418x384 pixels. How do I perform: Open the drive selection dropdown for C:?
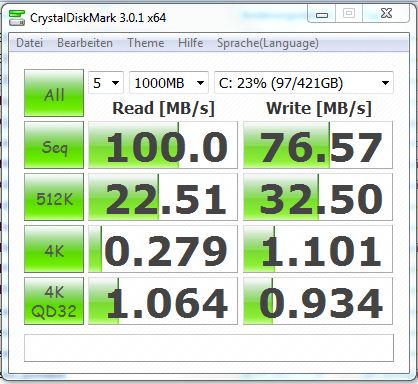pyautogui.click(x=304, y=83)
